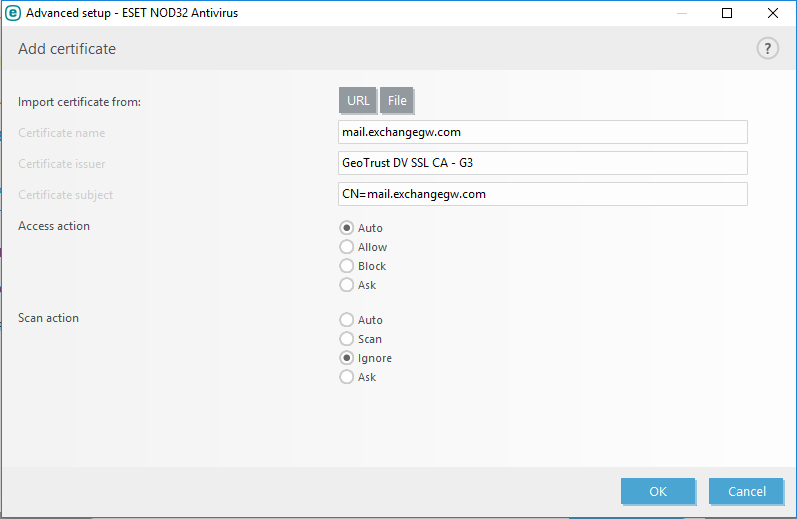Close the Advanced setup window
Screen dimensions: 797x519
tap(773, 13)
